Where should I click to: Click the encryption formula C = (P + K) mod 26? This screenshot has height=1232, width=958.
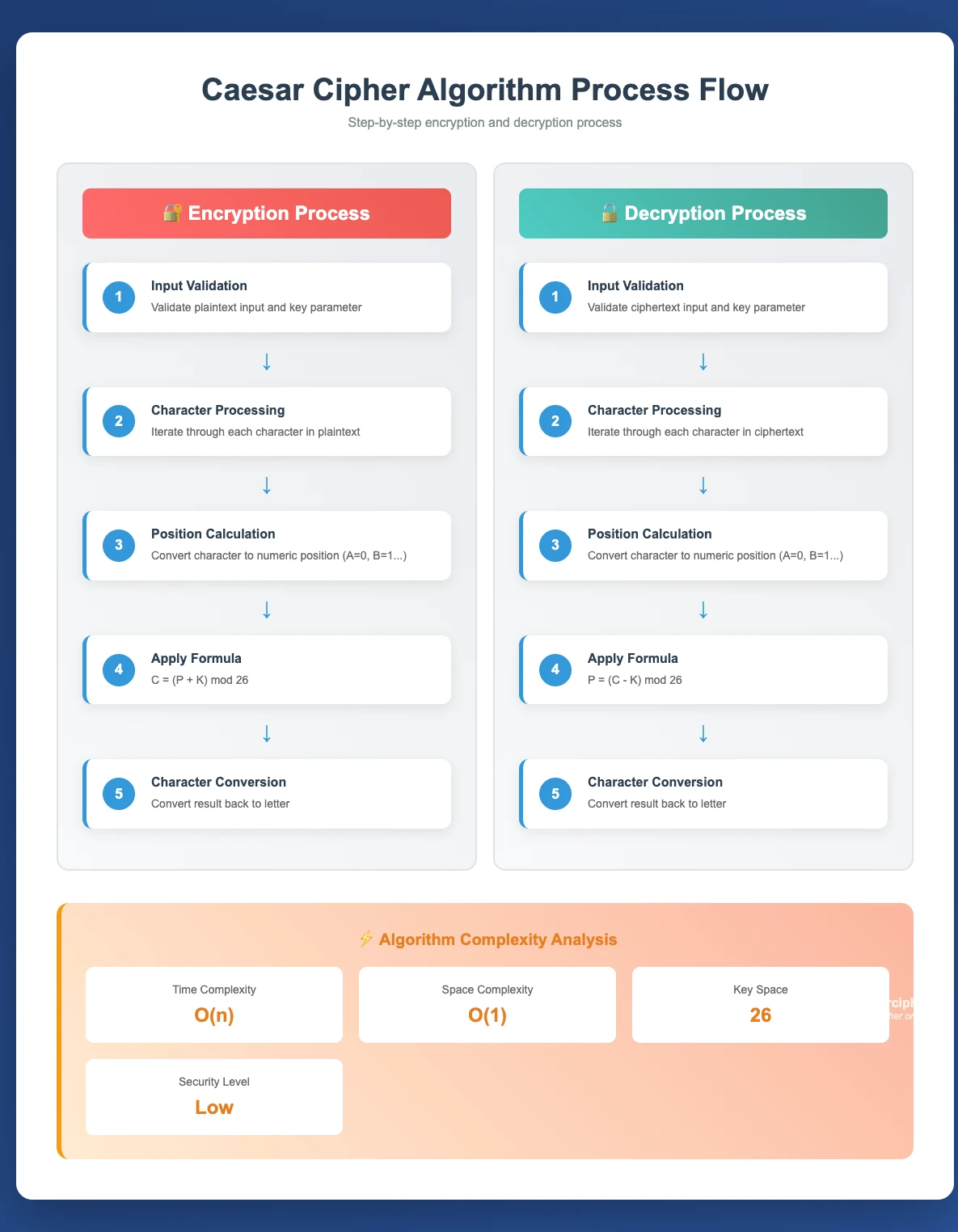(x=200, y=680)
